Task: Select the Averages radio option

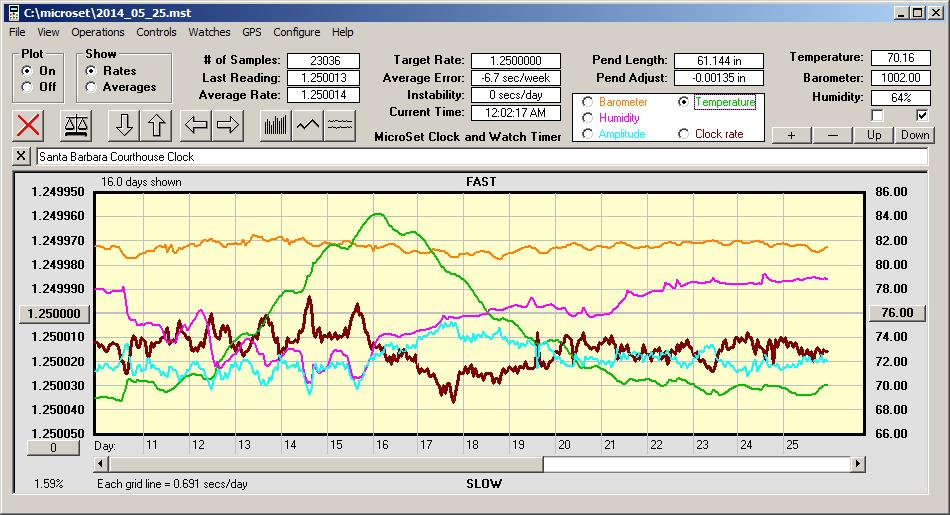Action: 92,87
